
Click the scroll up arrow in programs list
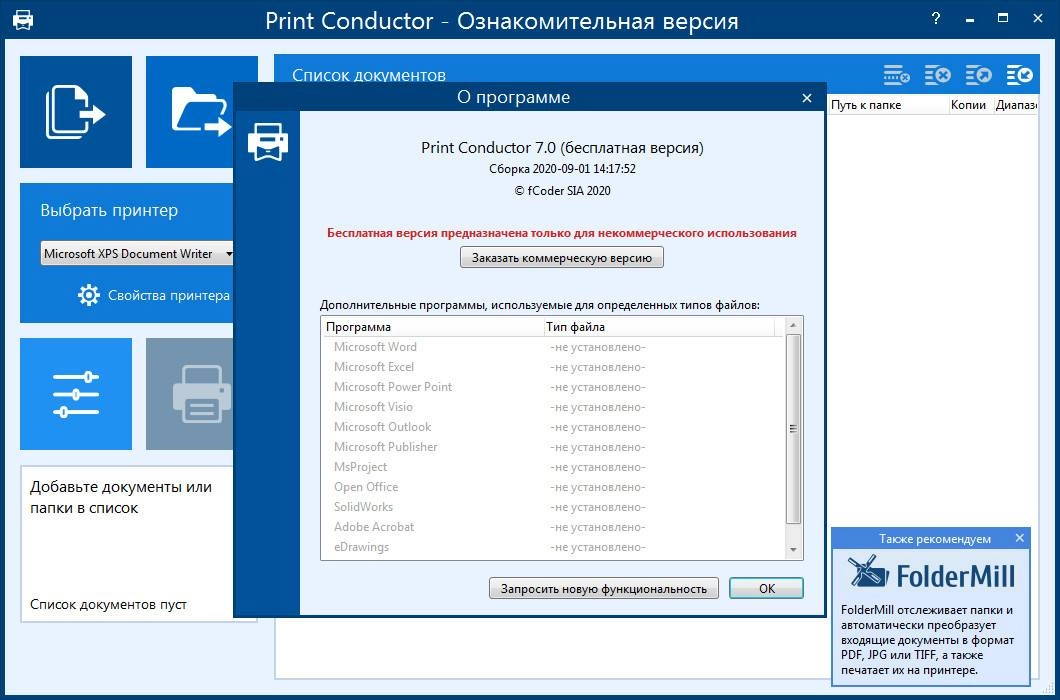(x=794, y=325)
